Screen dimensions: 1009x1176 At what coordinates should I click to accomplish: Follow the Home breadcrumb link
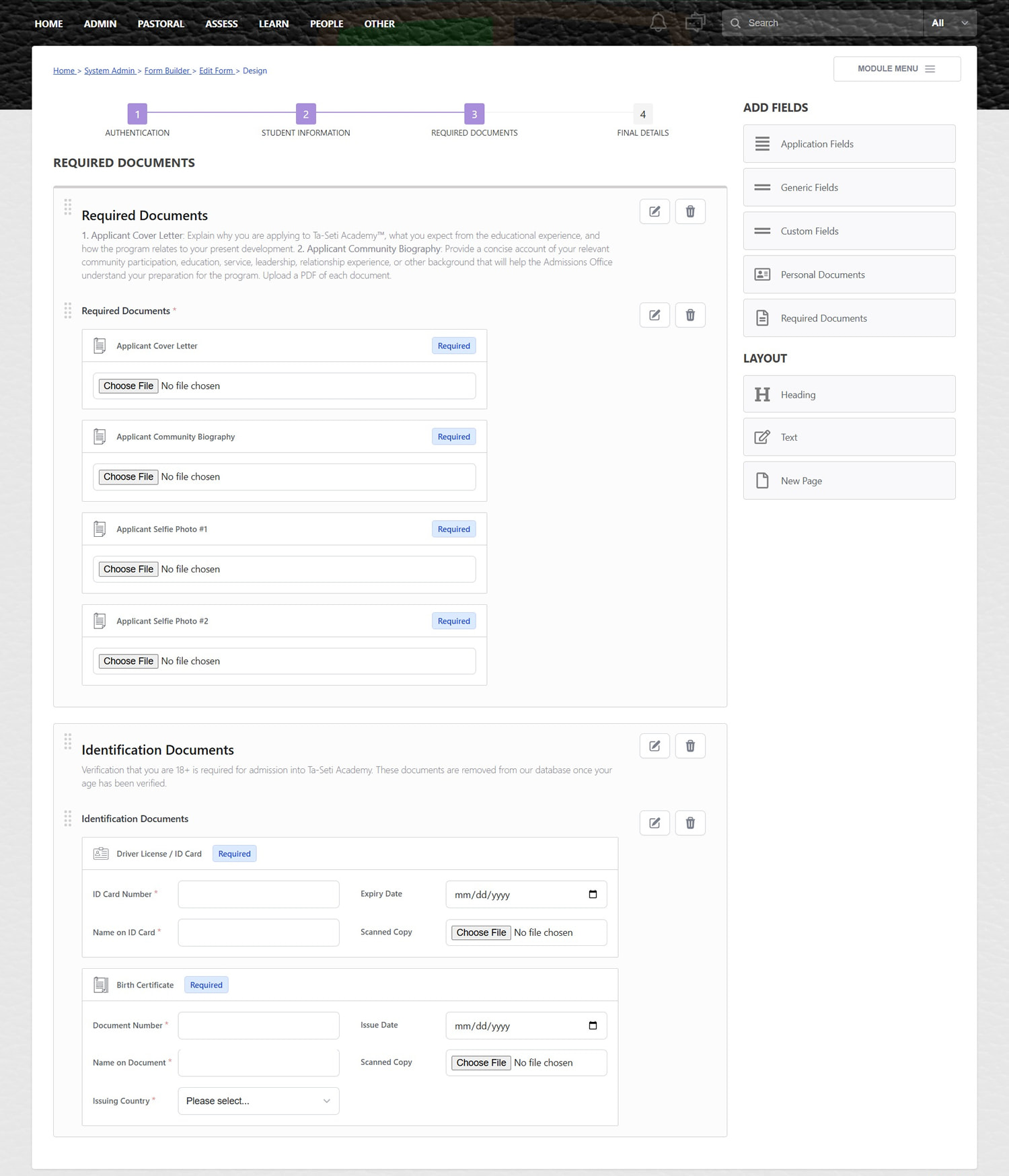(64, 71)
